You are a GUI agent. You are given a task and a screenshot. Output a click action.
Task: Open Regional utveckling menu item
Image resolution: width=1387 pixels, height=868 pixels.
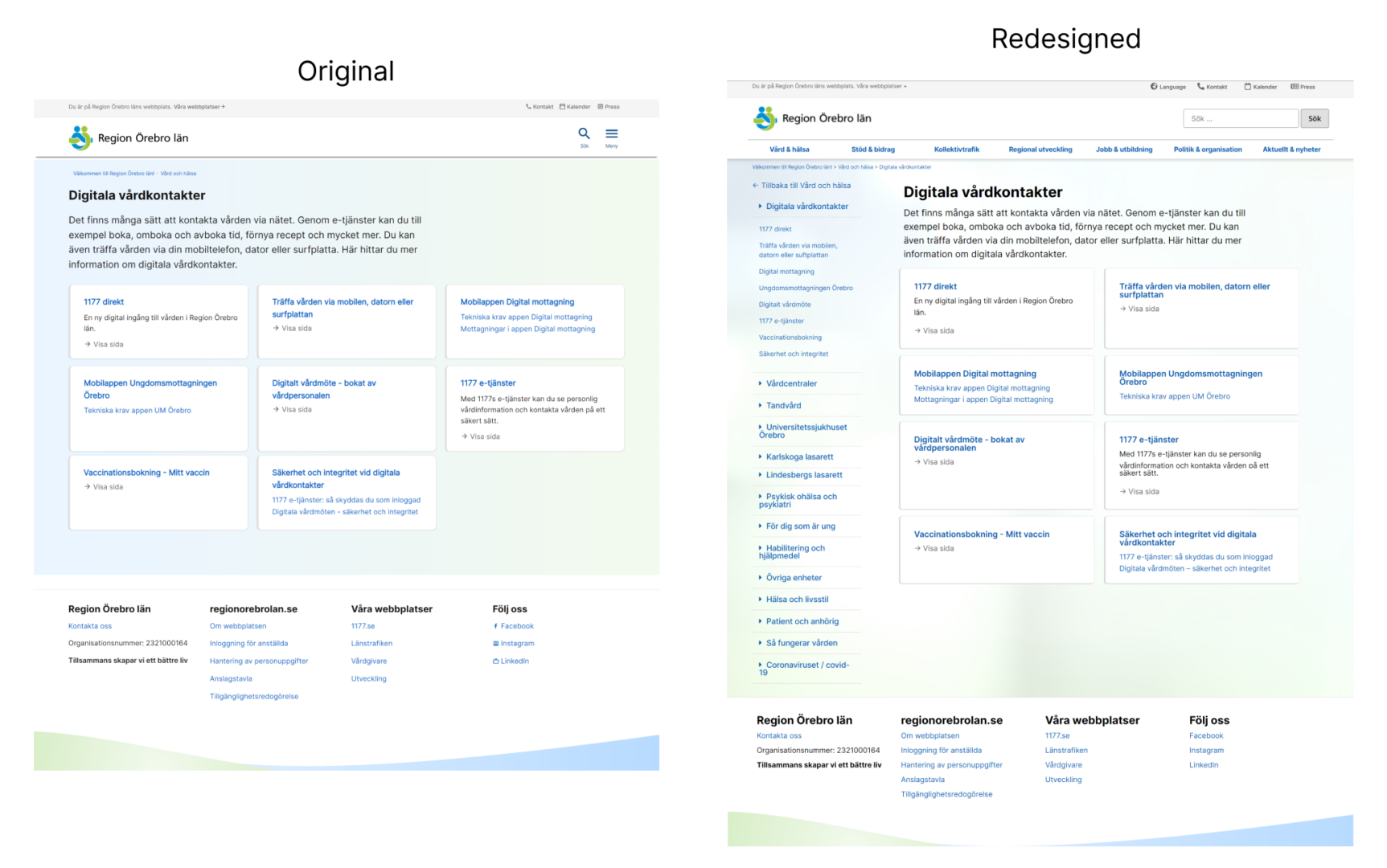pos(1040,149)
